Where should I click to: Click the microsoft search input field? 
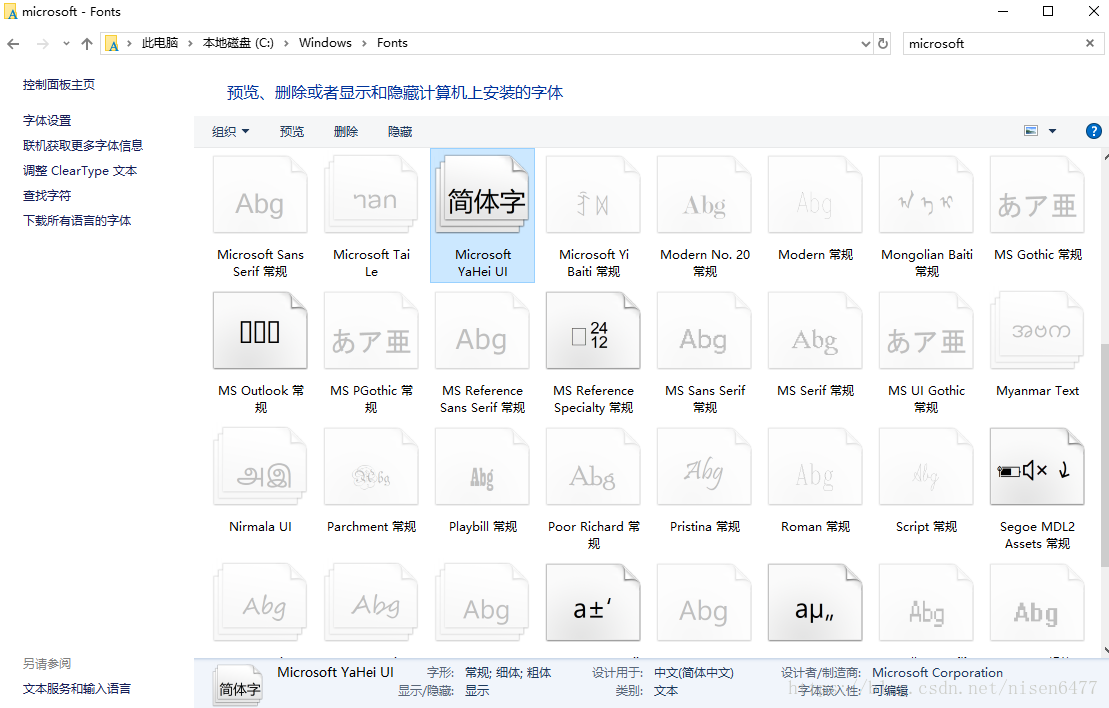click(994, 44)
